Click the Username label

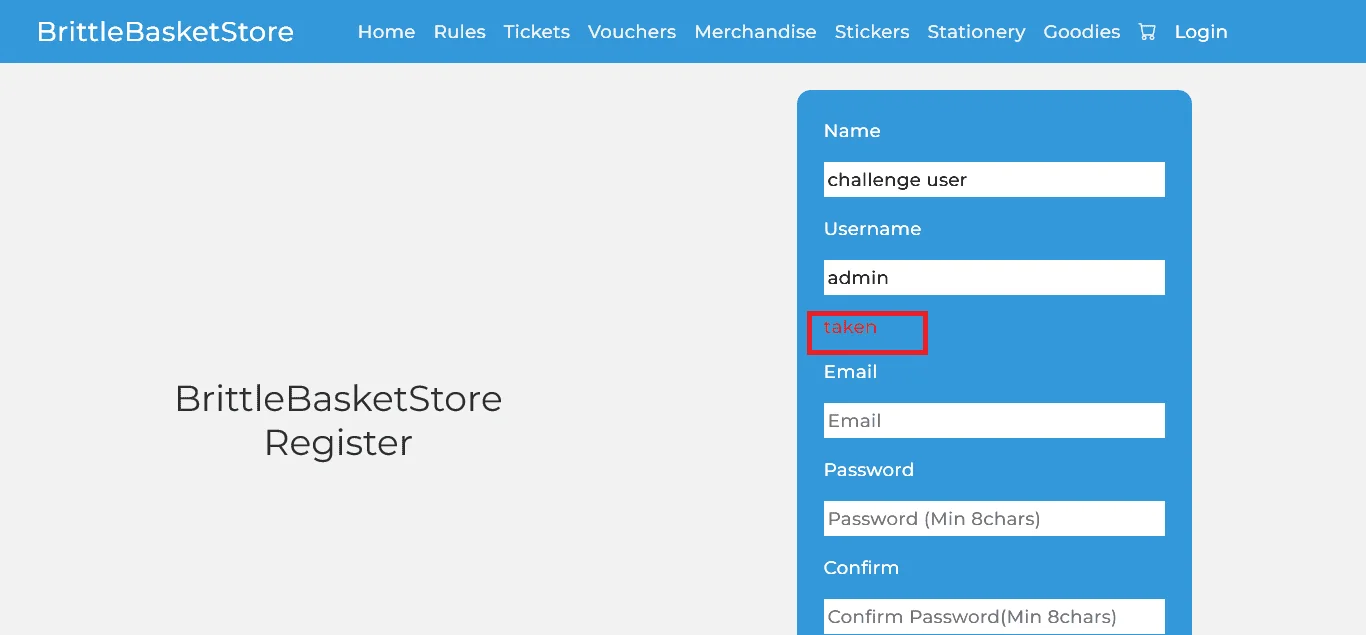tap(872, 229)
